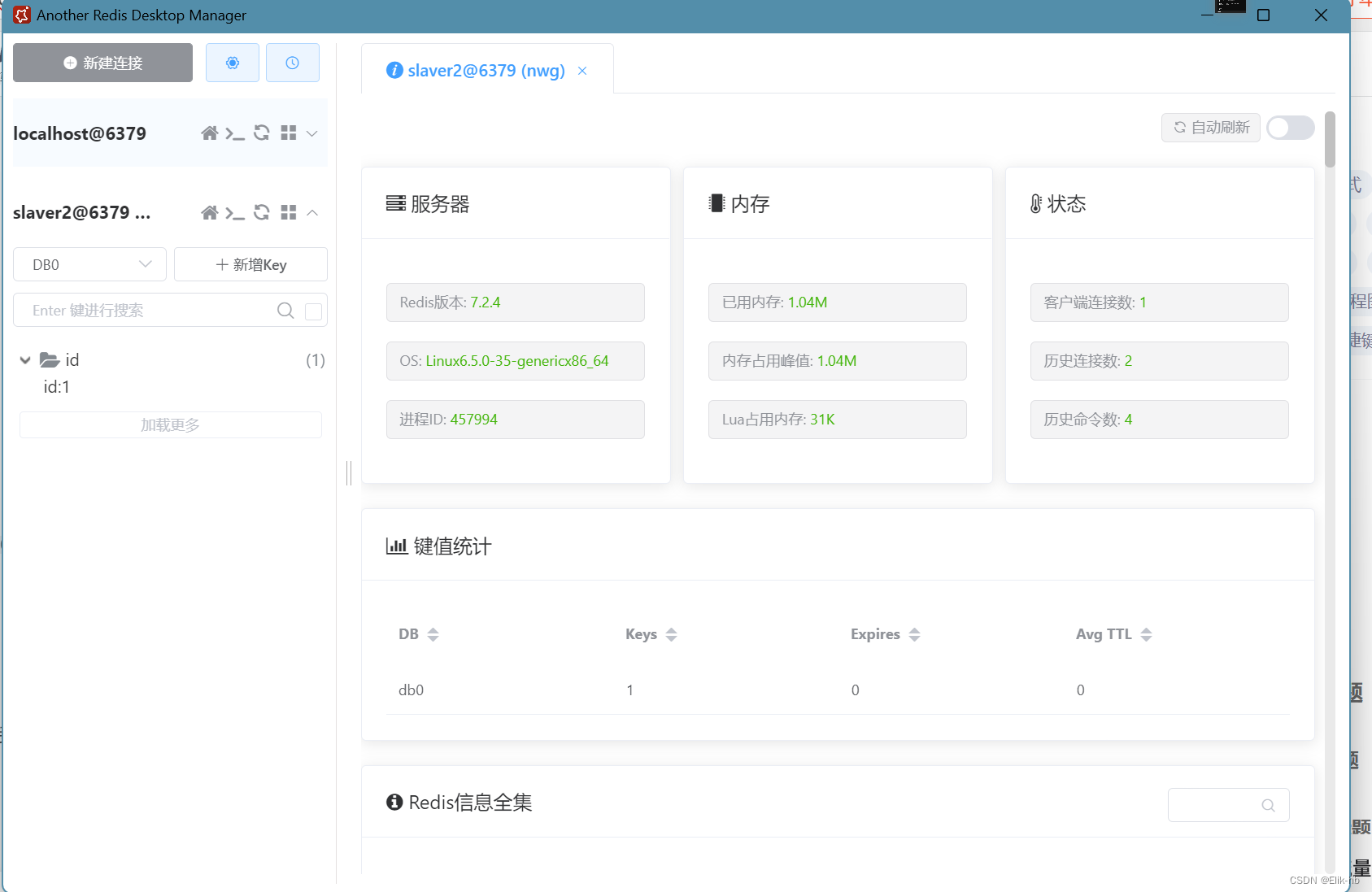Screen dimensions: 1372x892
Task: Sort key statistics by Keys column
Action: [x=671, y=634]
